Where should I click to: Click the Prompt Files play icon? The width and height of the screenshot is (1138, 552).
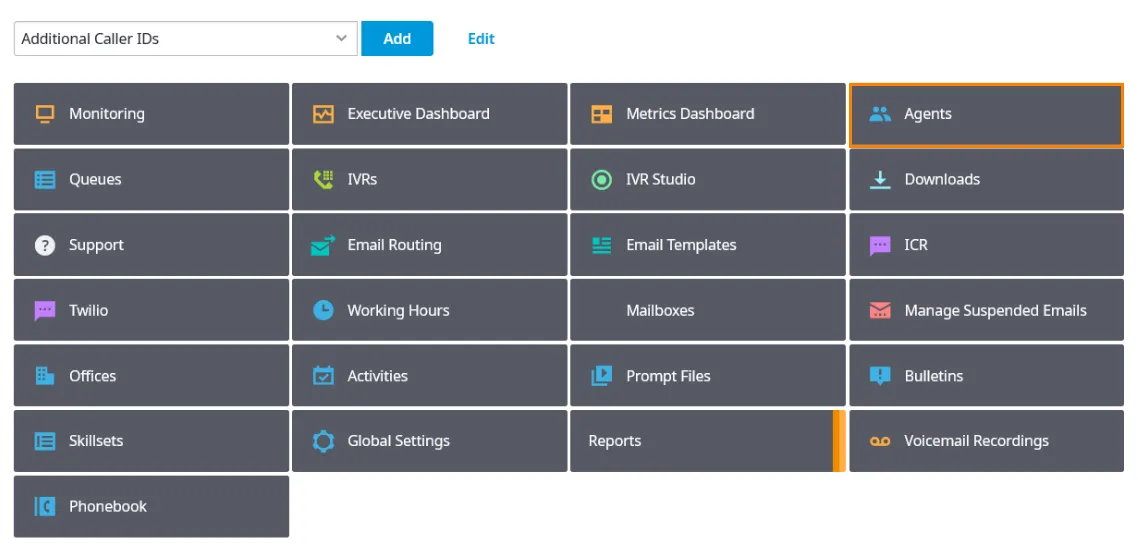click(602, 376)
